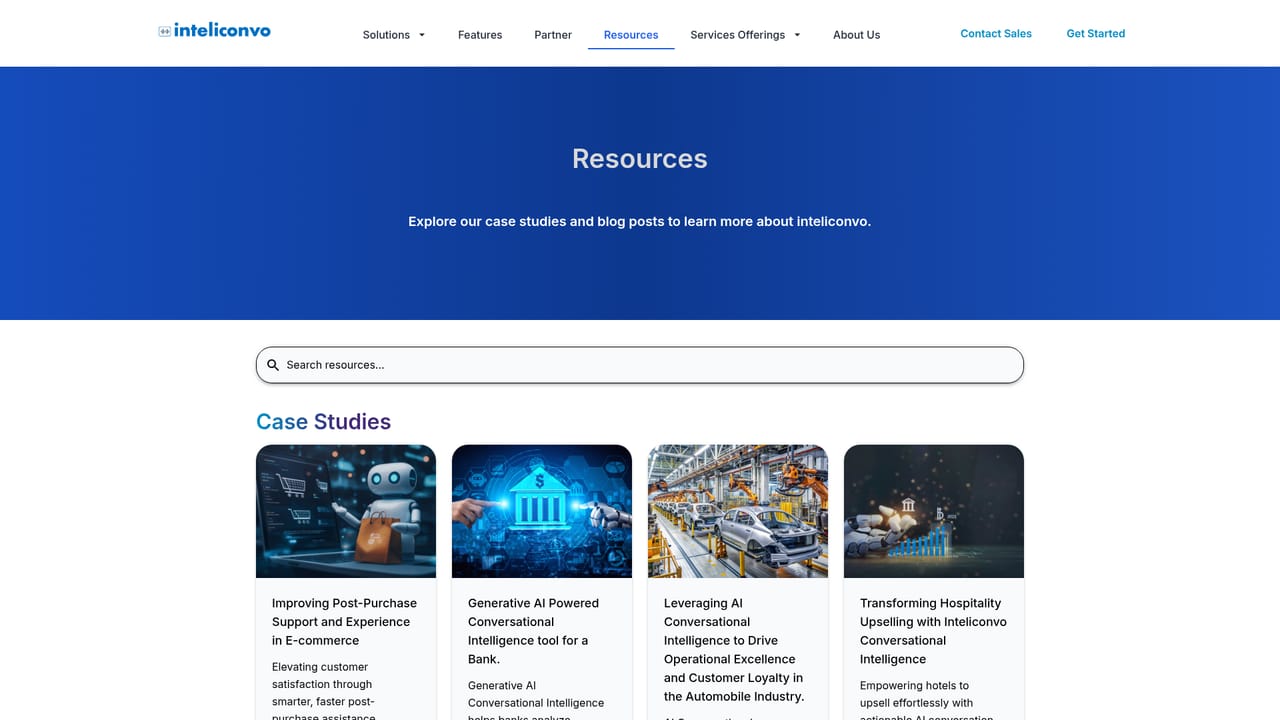Open 'Generative AI Powered Conversational Intelligence' title

(533, 631)
